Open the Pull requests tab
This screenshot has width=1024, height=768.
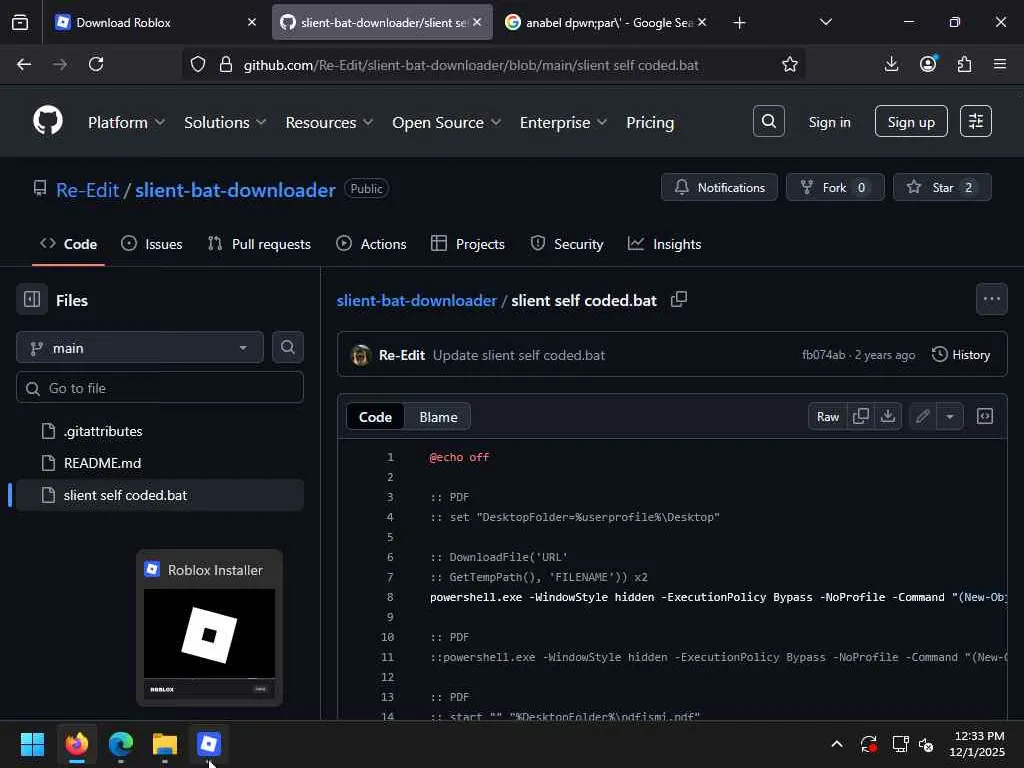pyautogui.click(x=259, y=244)
